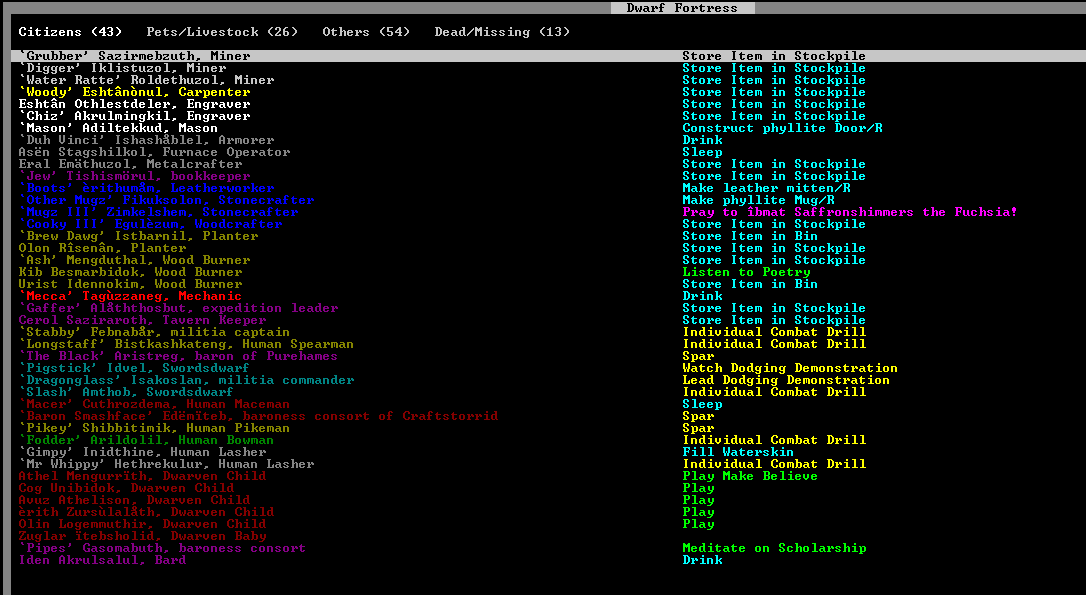Select 'Pipes' Gasomabuth, baroness consort
1086x595 pixels.
(x=162, y=549)
